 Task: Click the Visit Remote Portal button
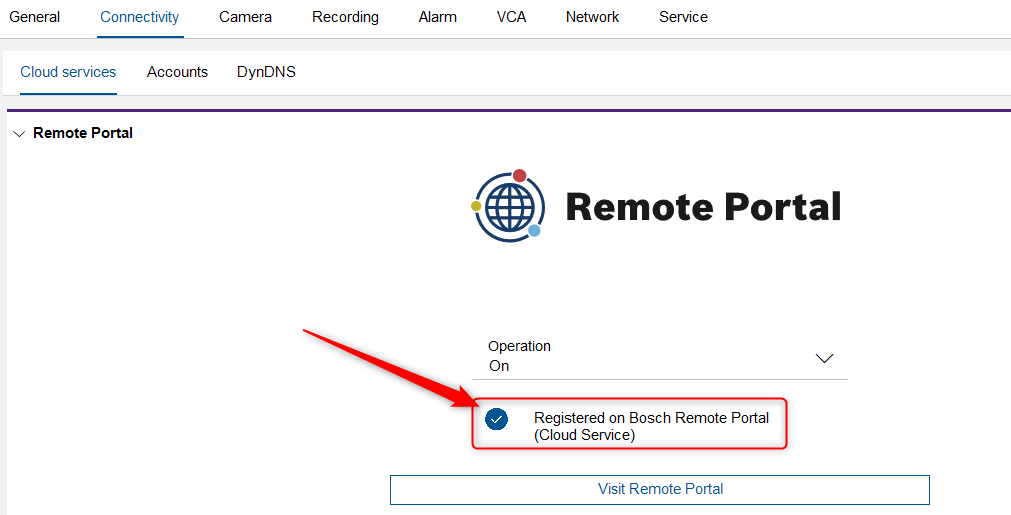(x=660, y=490)
